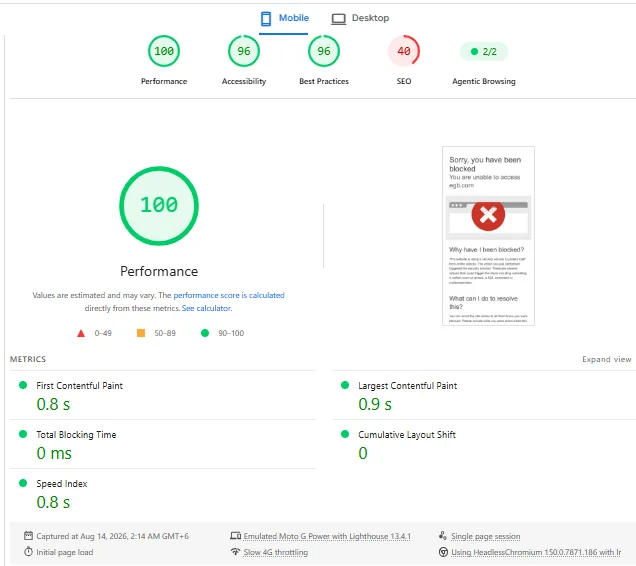The image size is (636, 566).
Task: Click the Total Blocking Time value 0 ms
Action: point(54,453)
